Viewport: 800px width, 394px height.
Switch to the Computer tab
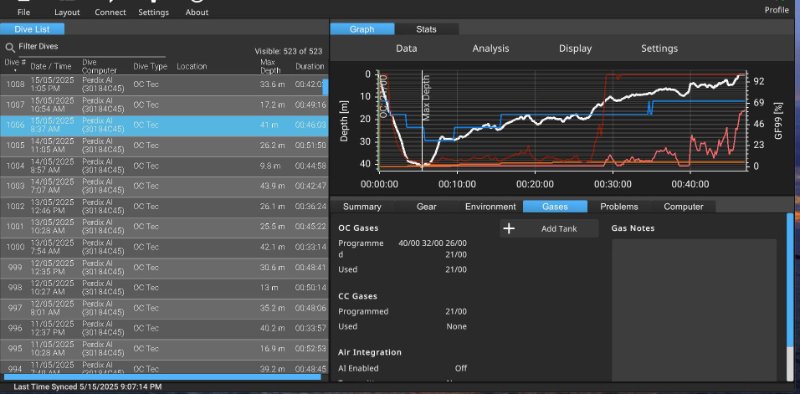coord(684,207)
